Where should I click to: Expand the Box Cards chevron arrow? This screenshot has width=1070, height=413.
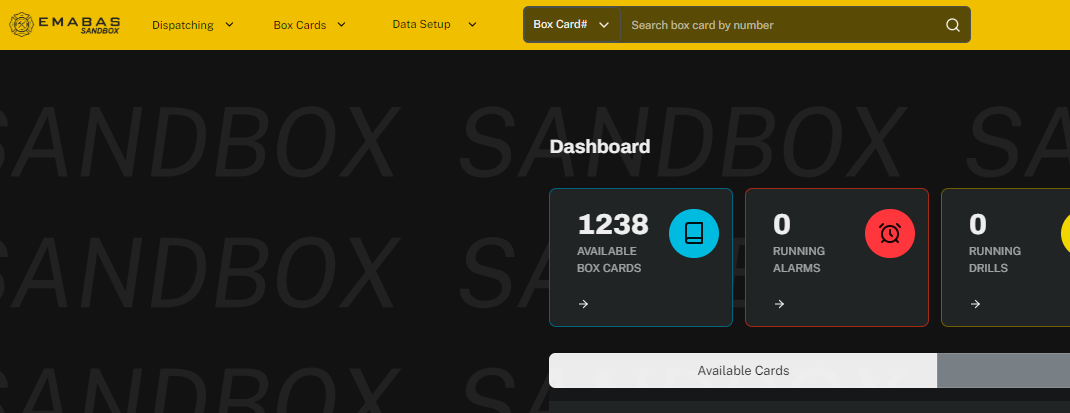tap(341, 25)
